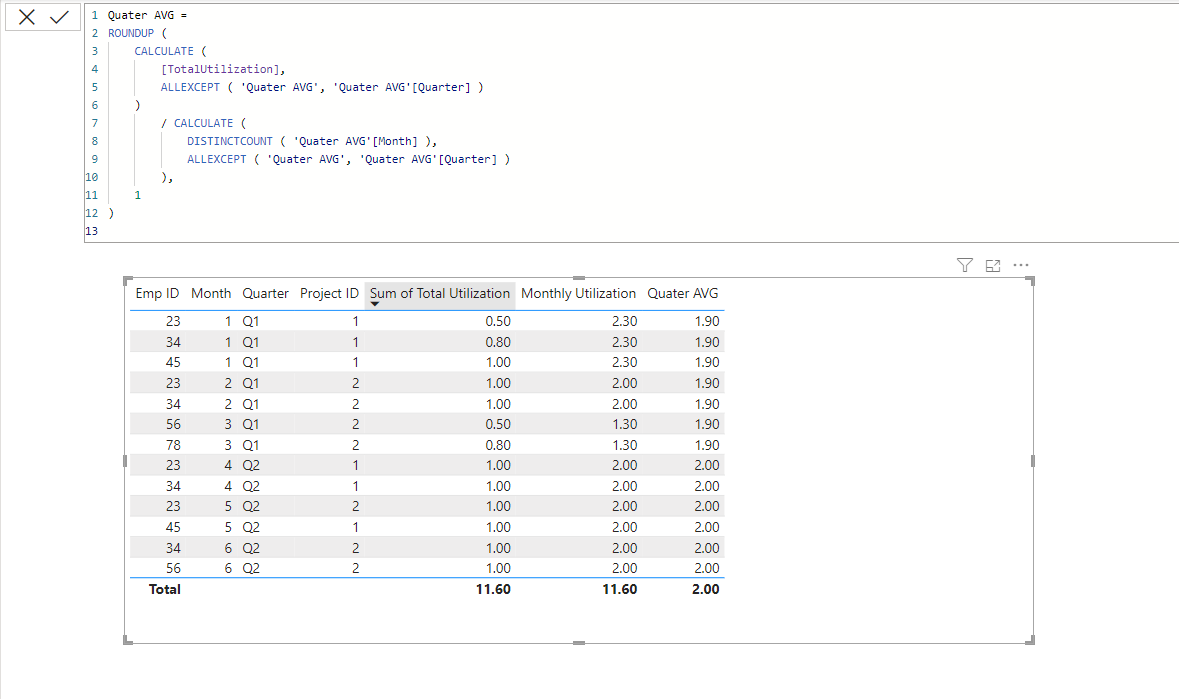Click the digit 1 on formula line 11

[138, 195]
